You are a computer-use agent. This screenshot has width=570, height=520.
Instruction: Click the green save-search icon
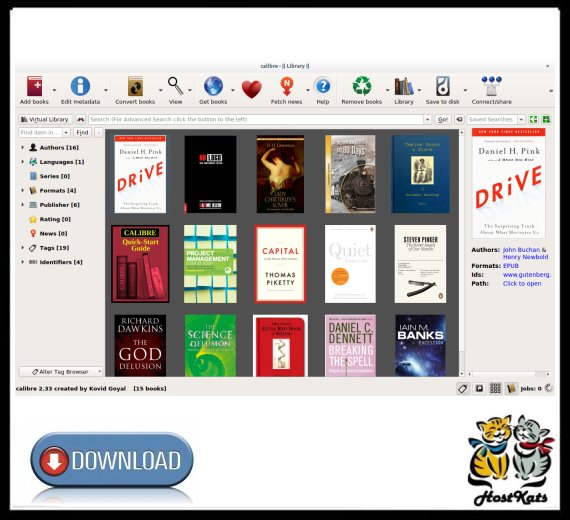click(533, 119)
